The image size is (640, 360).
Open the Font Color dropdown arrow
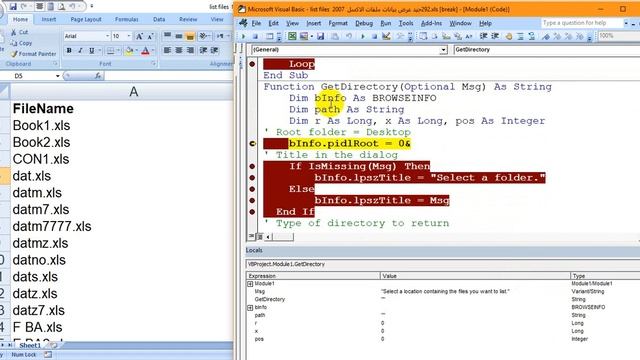[153, 50]
